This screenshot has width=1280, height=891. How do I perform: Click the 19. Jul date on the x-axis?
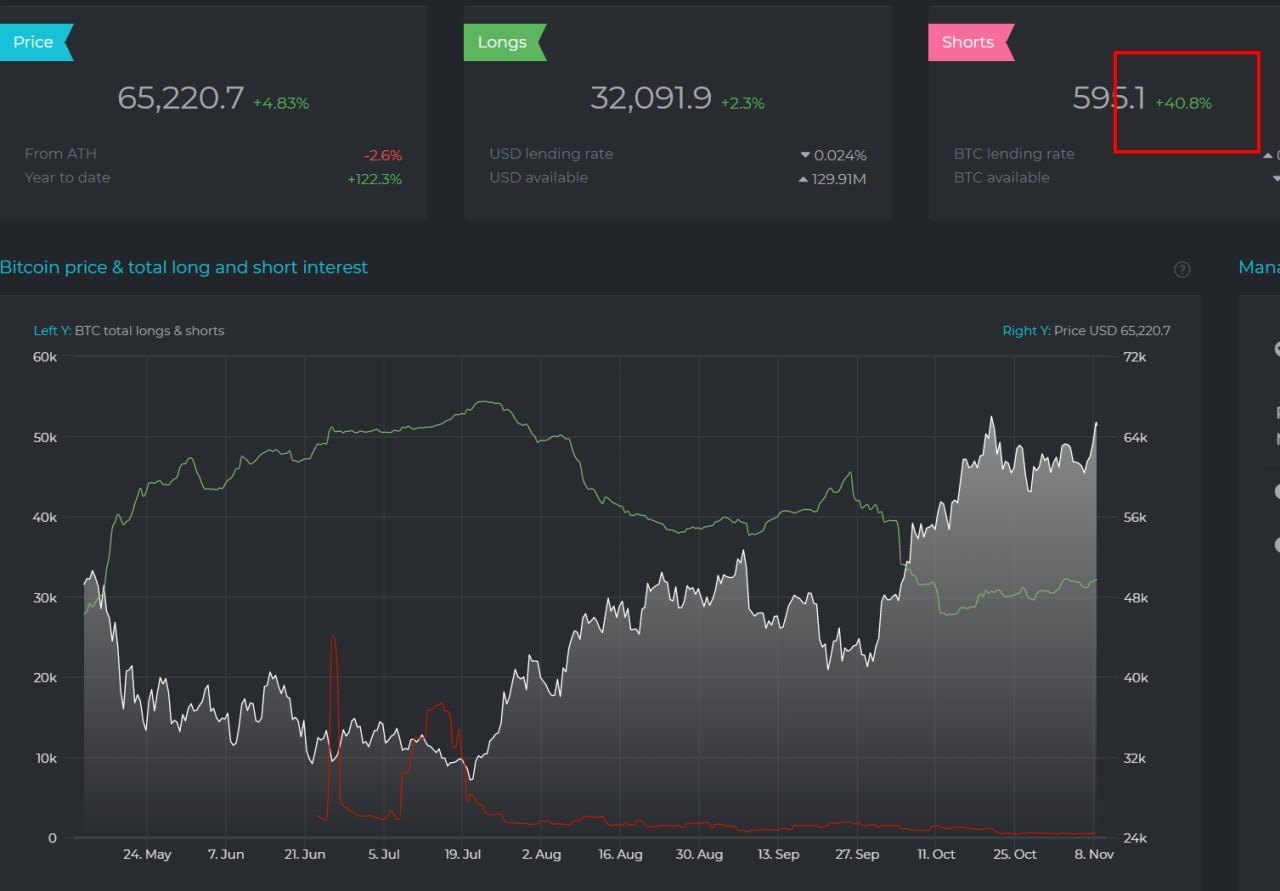(x=462, y=855)
